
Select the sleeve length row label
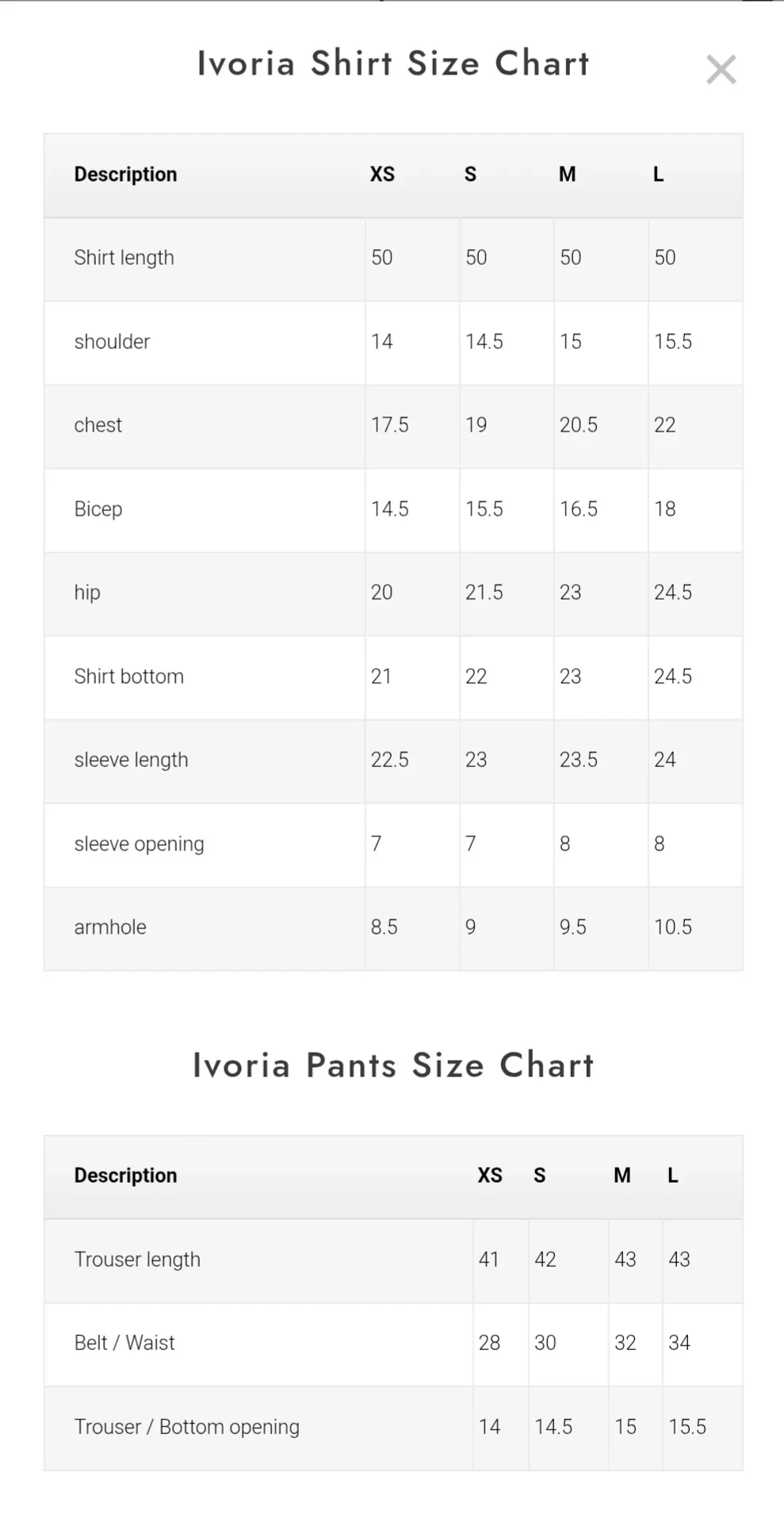pyautogui.click(x=131, y=760)
